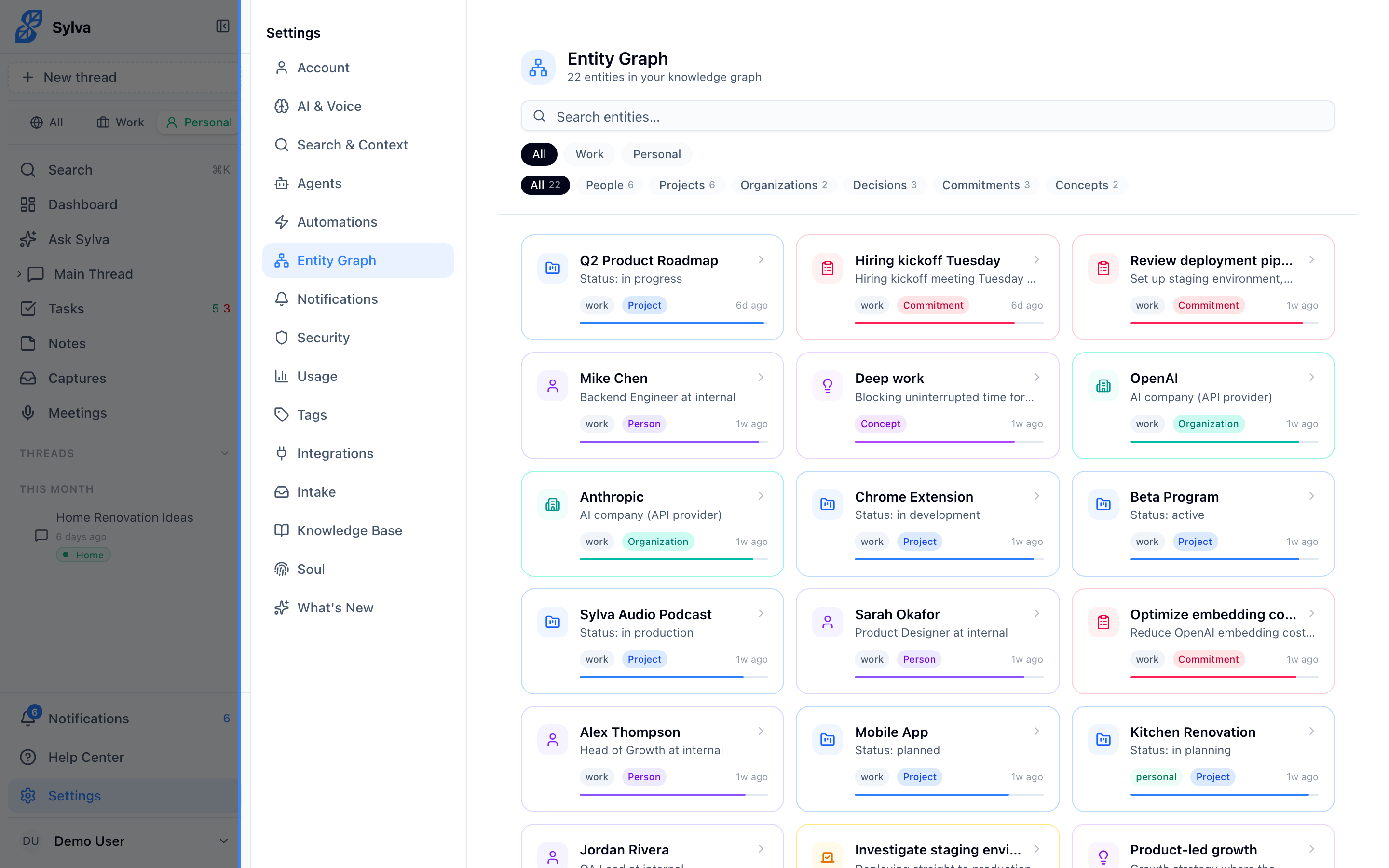
Task: Open Agents robot icon in settings
Action: (x=281, y=183)
